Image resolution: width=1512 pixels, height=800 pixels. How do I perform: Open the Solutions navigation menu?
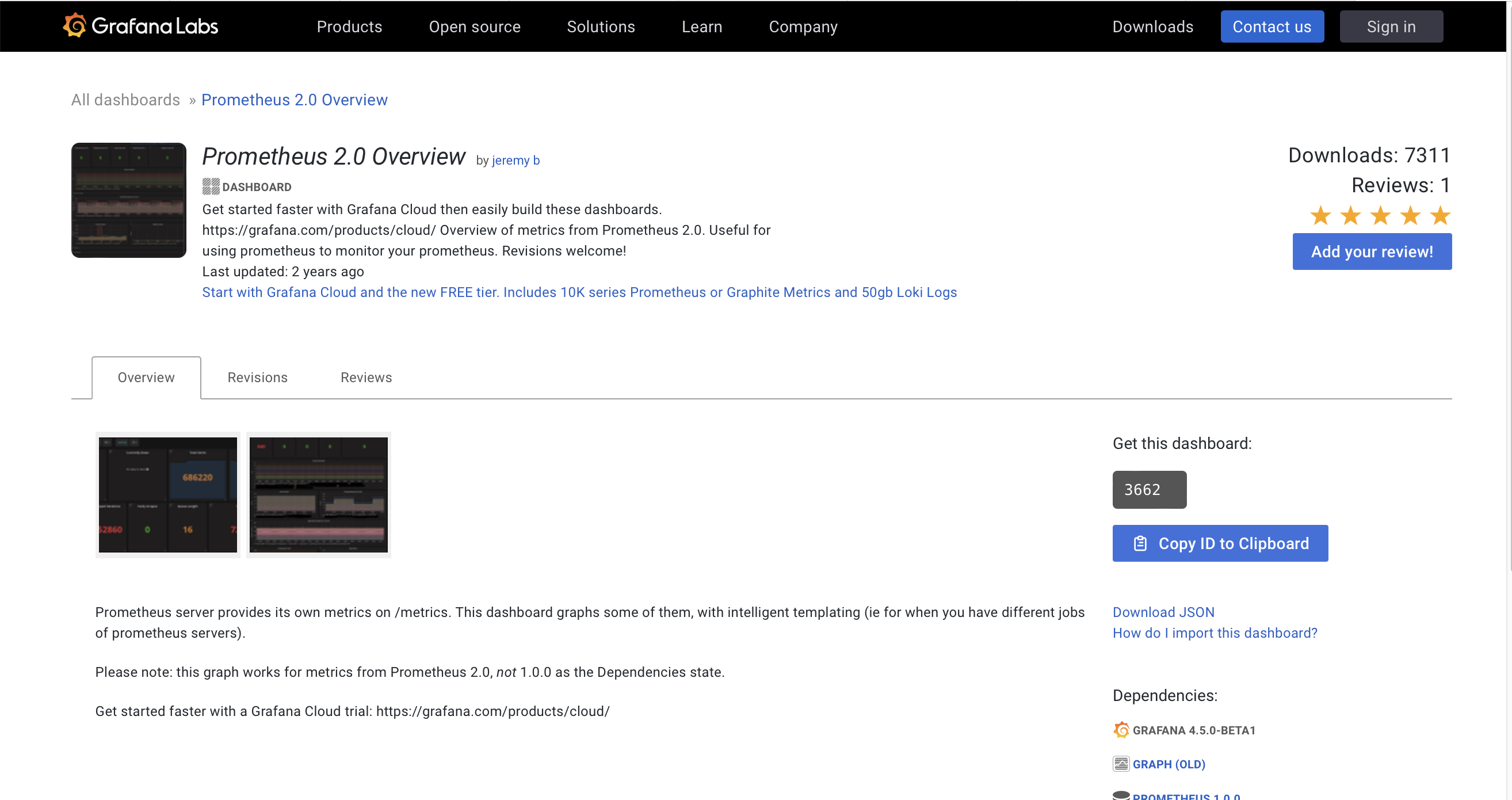pyautogui.click(x=601, y=26)
